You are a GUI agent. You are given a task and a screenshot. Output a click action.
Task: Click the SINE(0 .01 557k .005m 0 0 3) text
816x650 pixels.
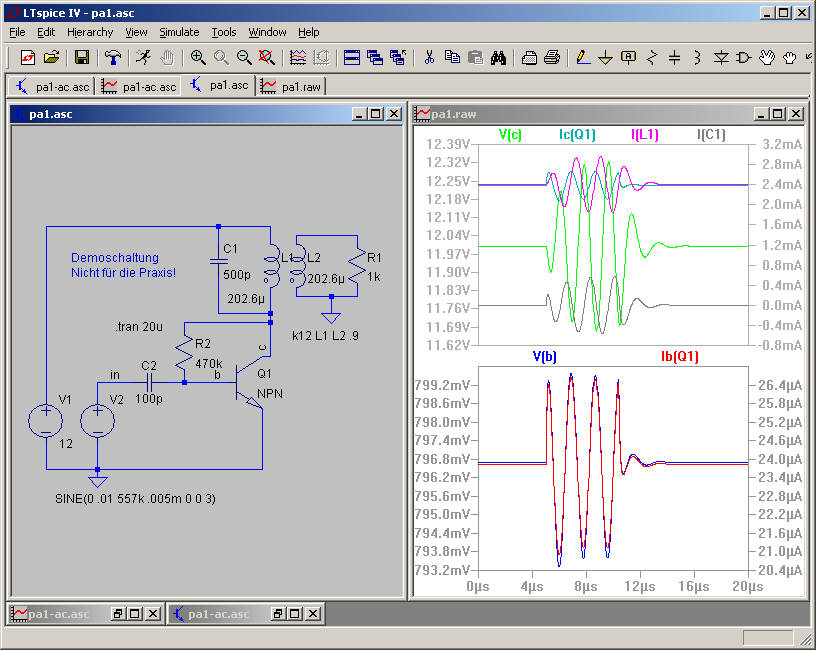135,499
